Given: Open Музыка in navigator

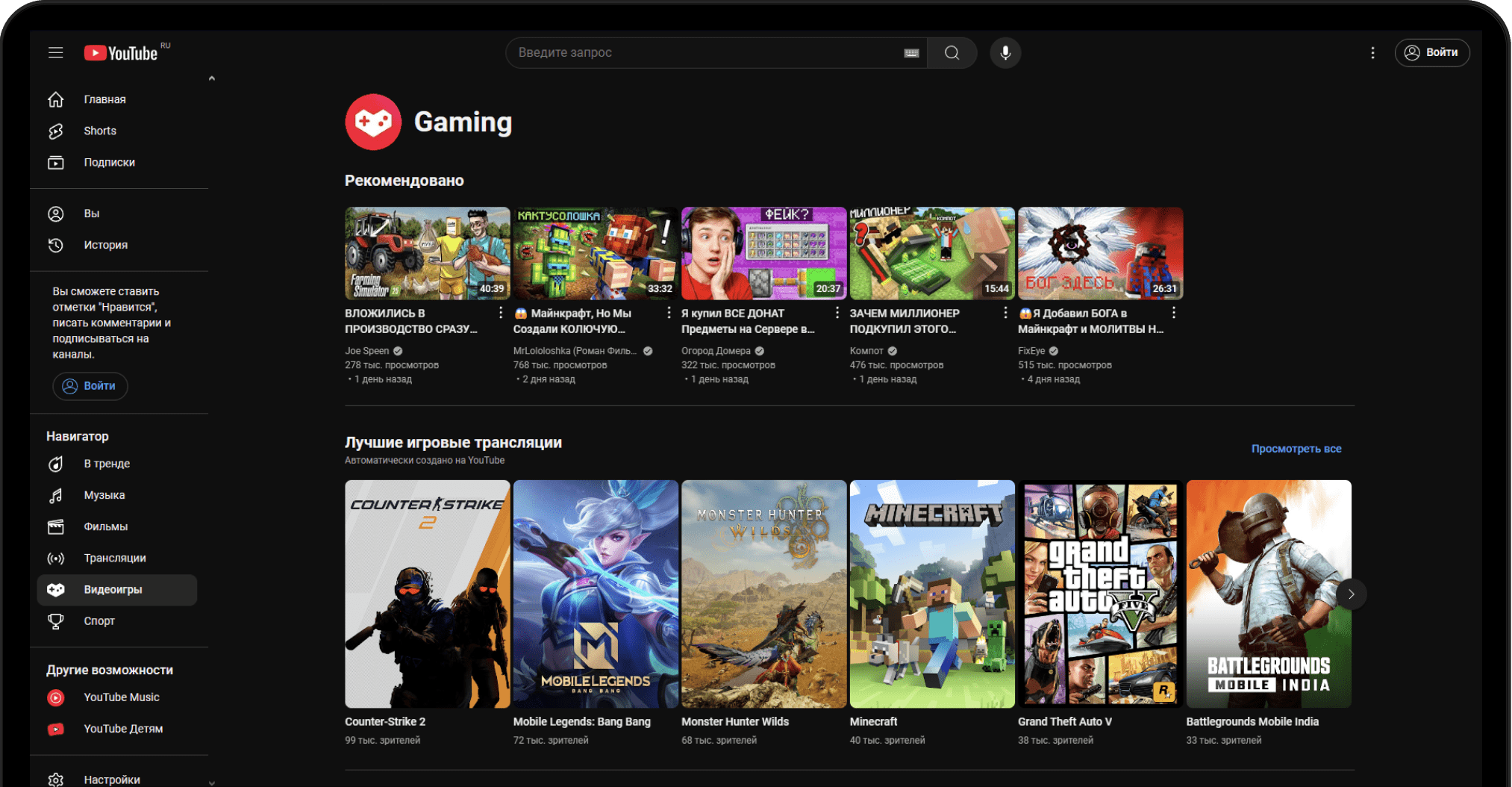Looking at the screenshot, I should 117,495.
